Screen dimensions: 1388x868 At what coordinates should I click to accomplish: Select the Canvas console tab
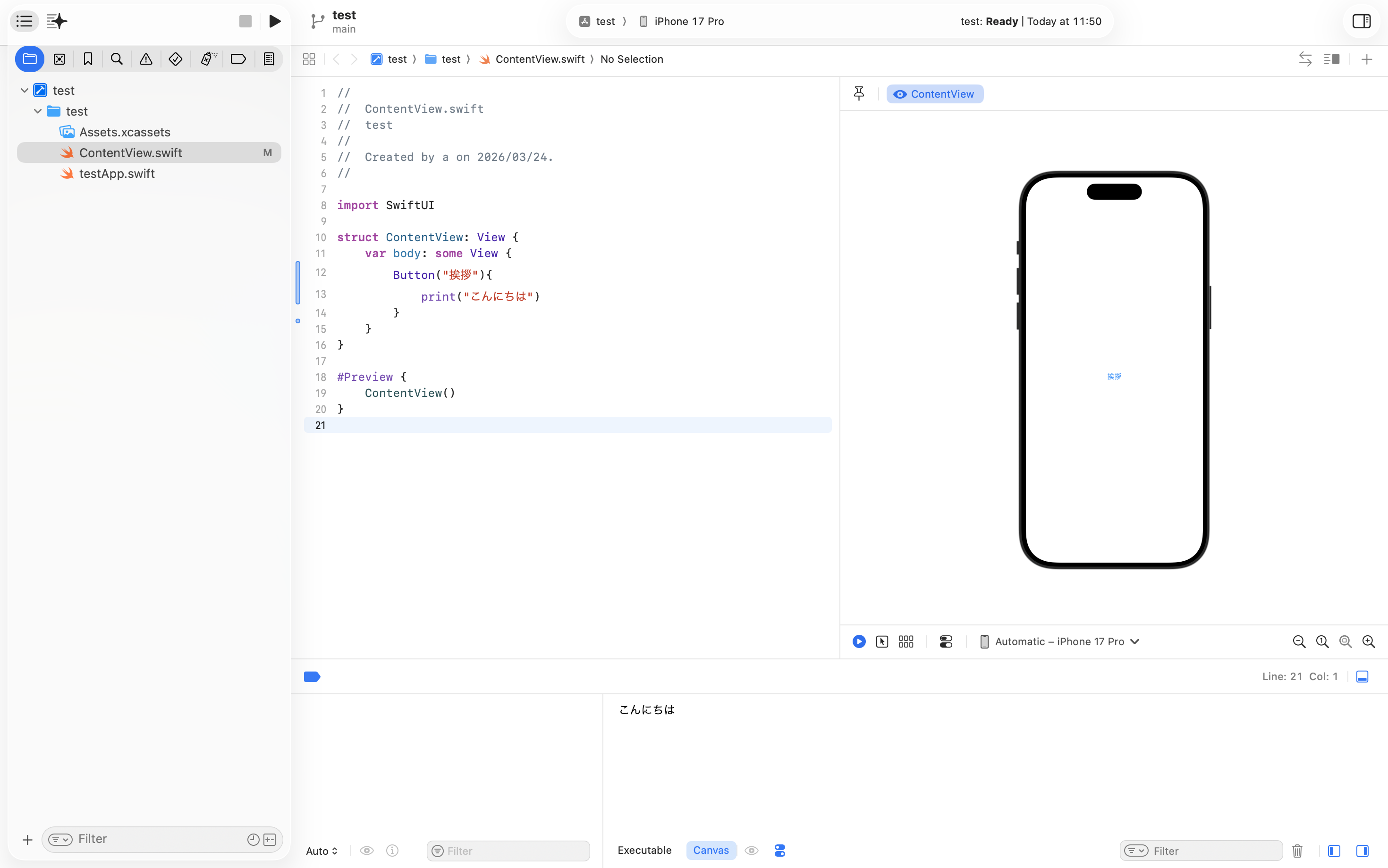711,850
